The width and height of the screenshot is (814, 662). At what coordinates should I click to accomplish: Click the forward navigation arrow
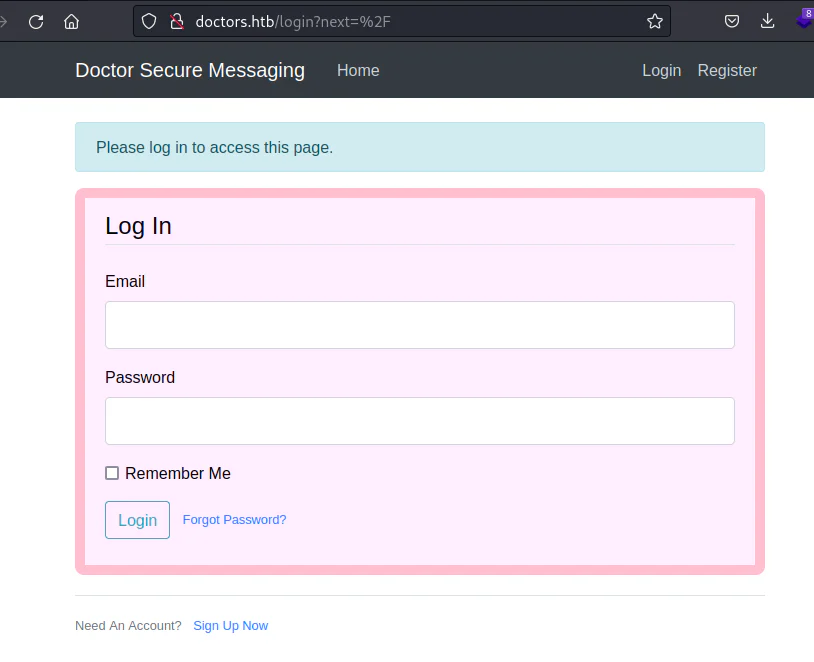coord(3,22)
